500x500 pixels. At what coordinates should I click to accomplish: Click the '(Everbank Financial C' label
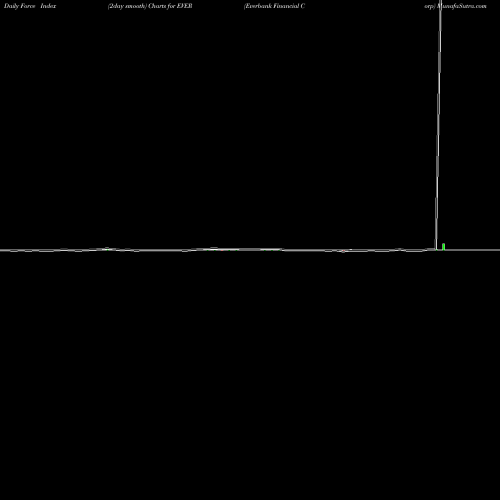click(x=274, y=6)
